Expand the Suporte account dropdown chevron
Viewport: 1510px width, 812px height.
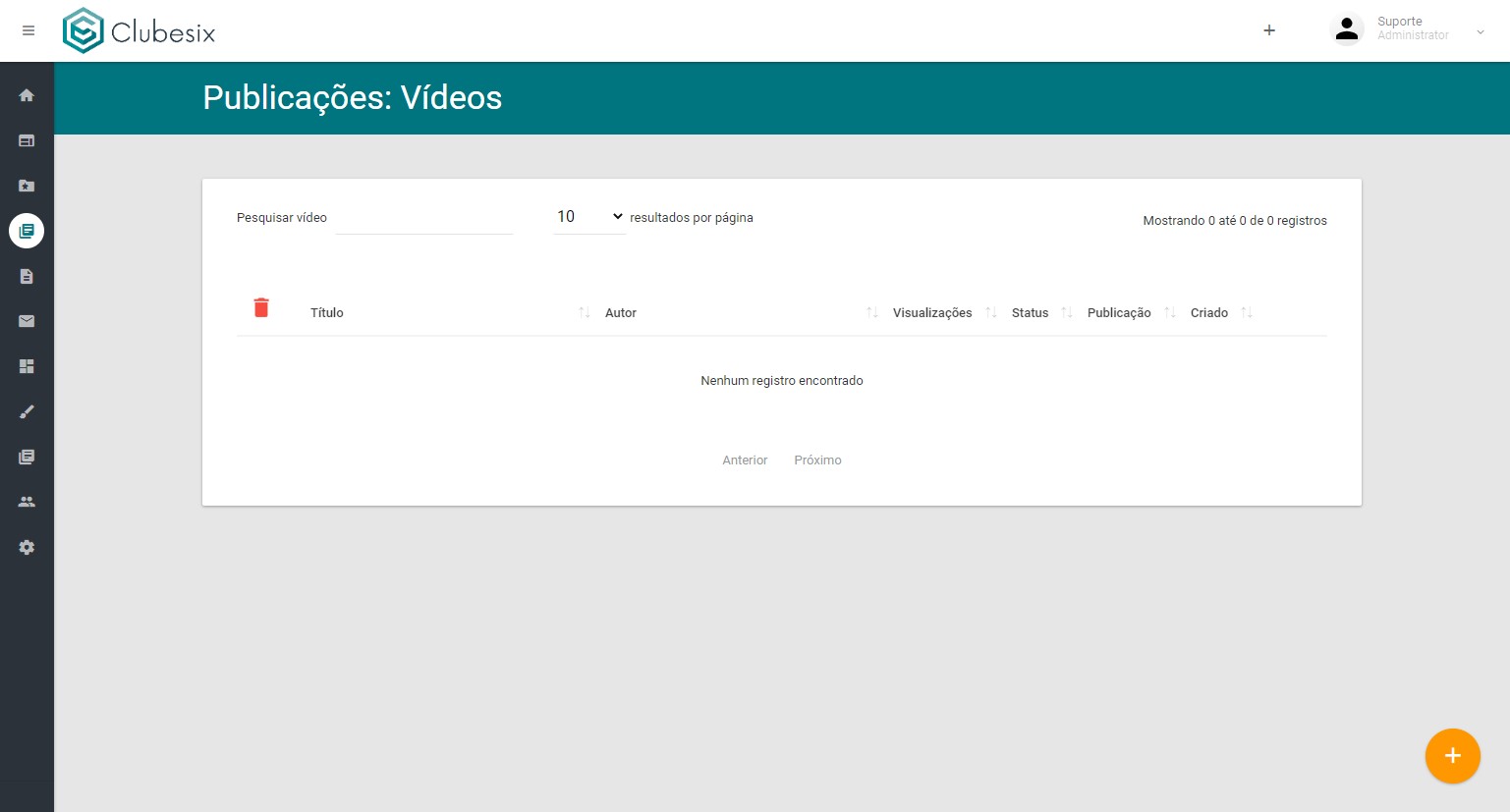click(1481, 32)
